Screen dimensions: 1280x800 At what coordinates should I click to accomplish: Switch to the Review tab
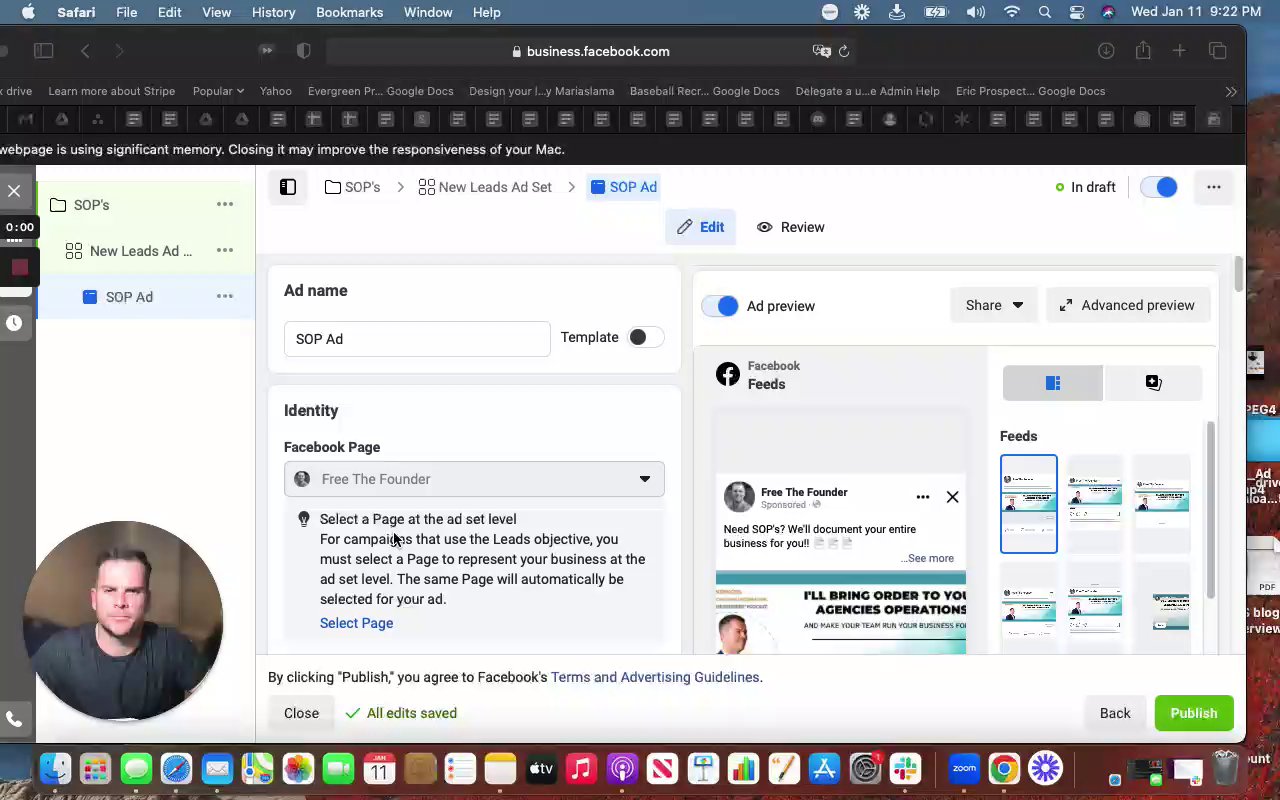(x=790, y=227)
